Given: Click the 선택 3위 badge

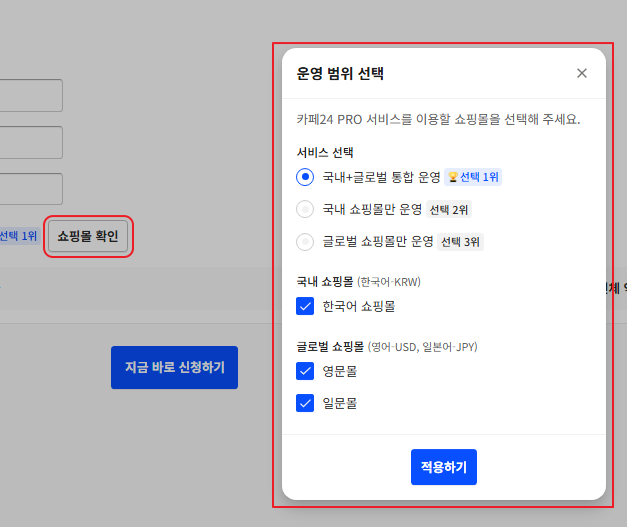Looking at the screenshot, I should coord(462,241).
